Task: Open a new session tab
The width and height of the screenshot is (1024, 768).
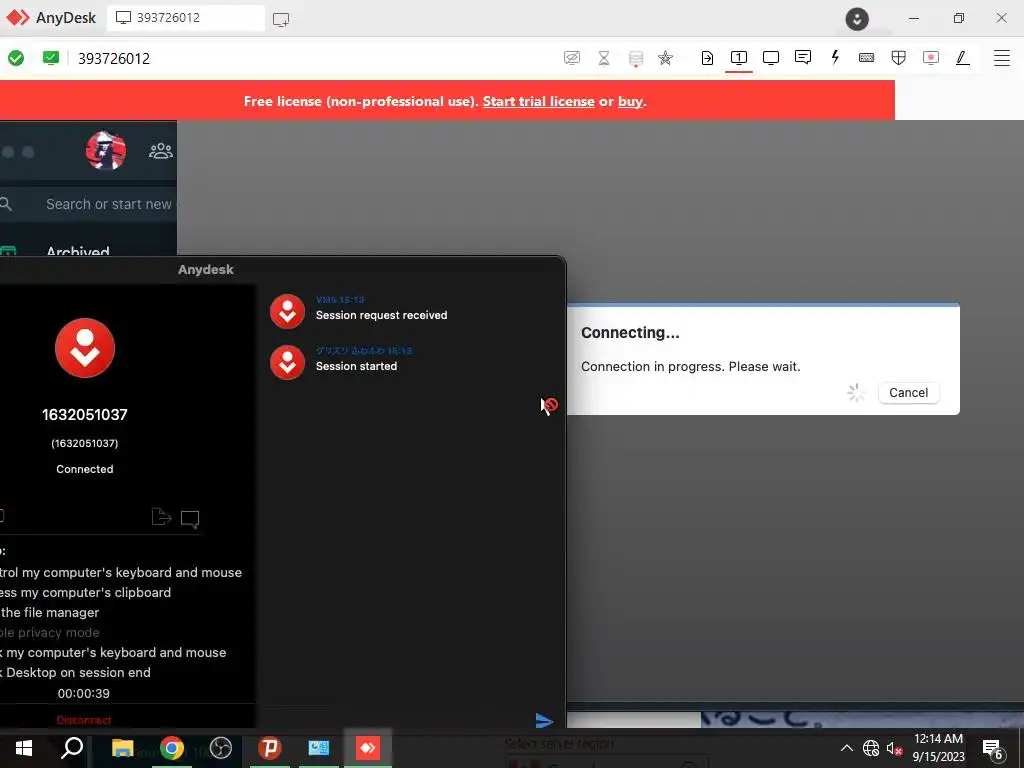Action: point(281,20)
